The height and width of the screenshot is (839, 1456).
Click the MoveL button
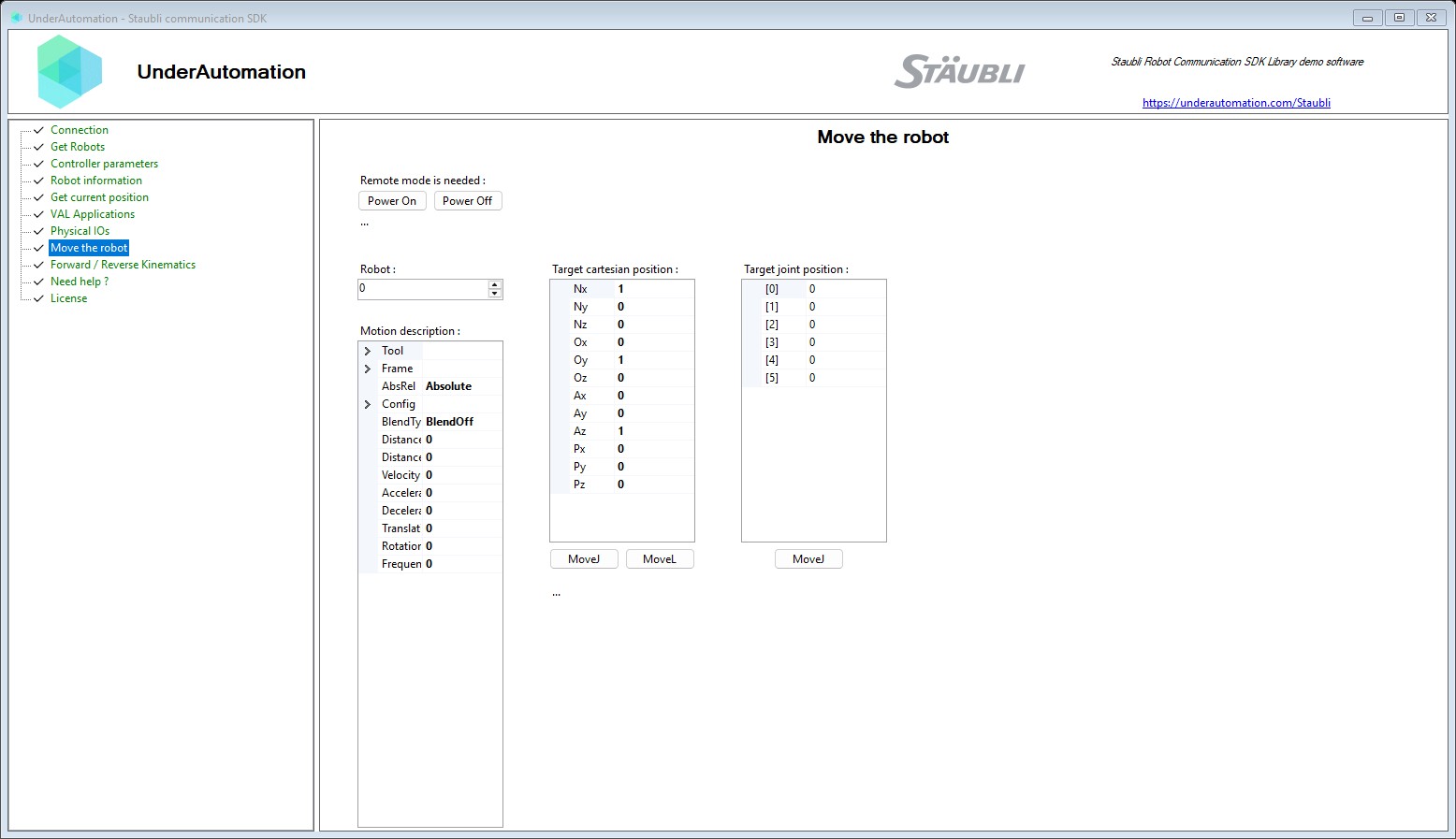pyautogui.click(x=660, y=558)
